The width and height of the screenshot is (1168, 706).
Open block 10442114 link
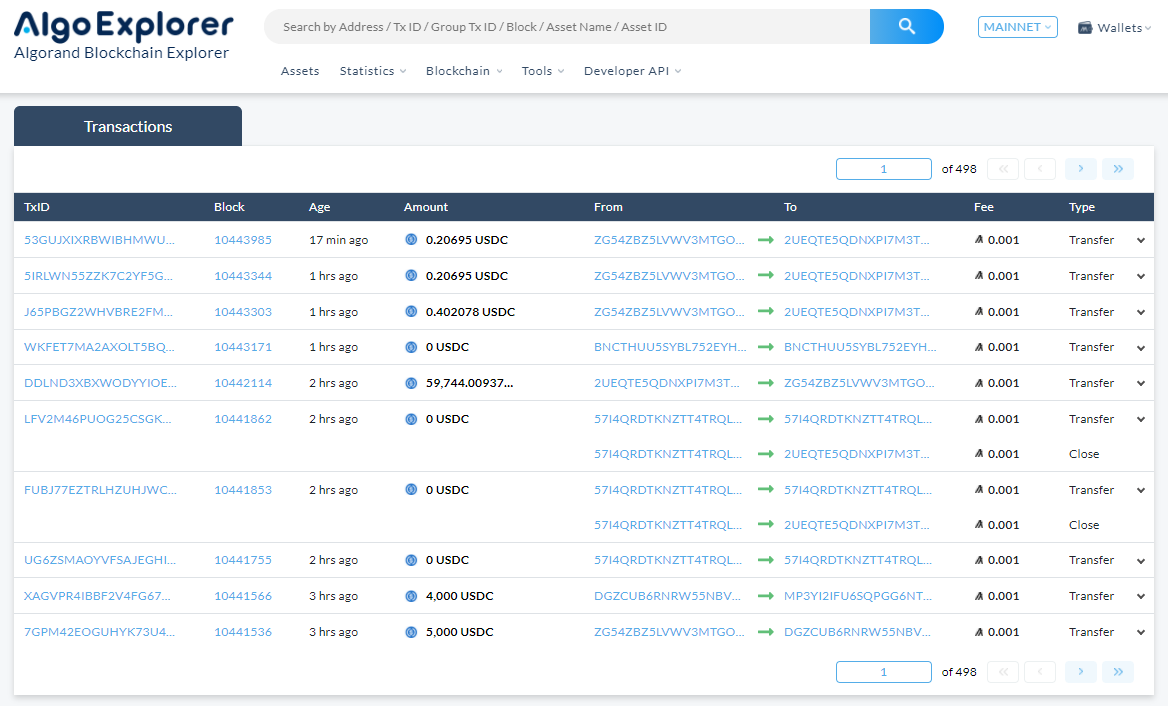click(x=243, y=383)
